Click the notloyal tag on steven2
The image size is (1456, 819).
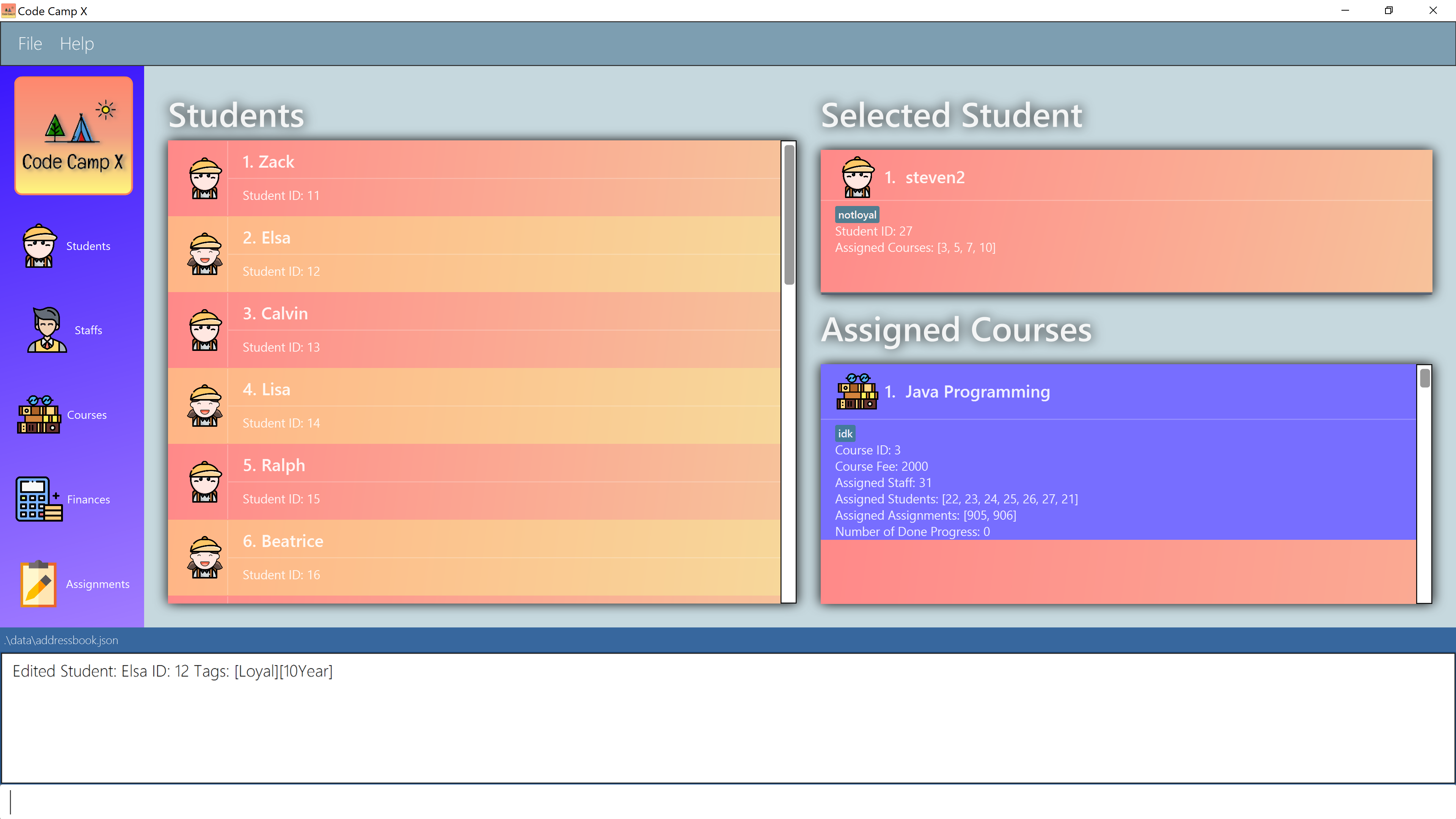pos(857,215)
